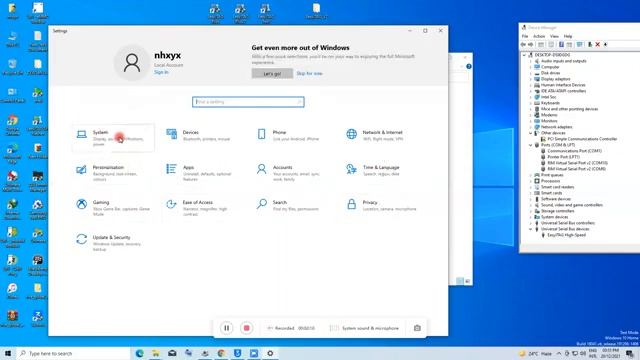Select the Storage controllers item
This screenshot has width=640, height=360.
pyautogui.click(x=557, y=211)
